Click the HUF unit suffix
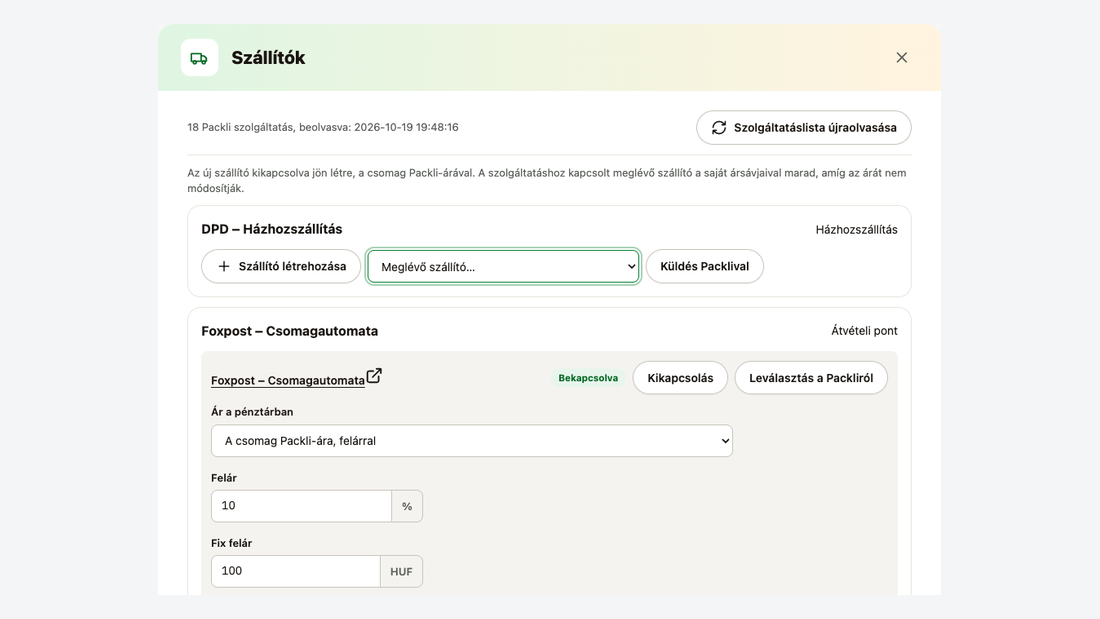The image size is (1100, 619). pyautogui.click(x=401, y=571)
